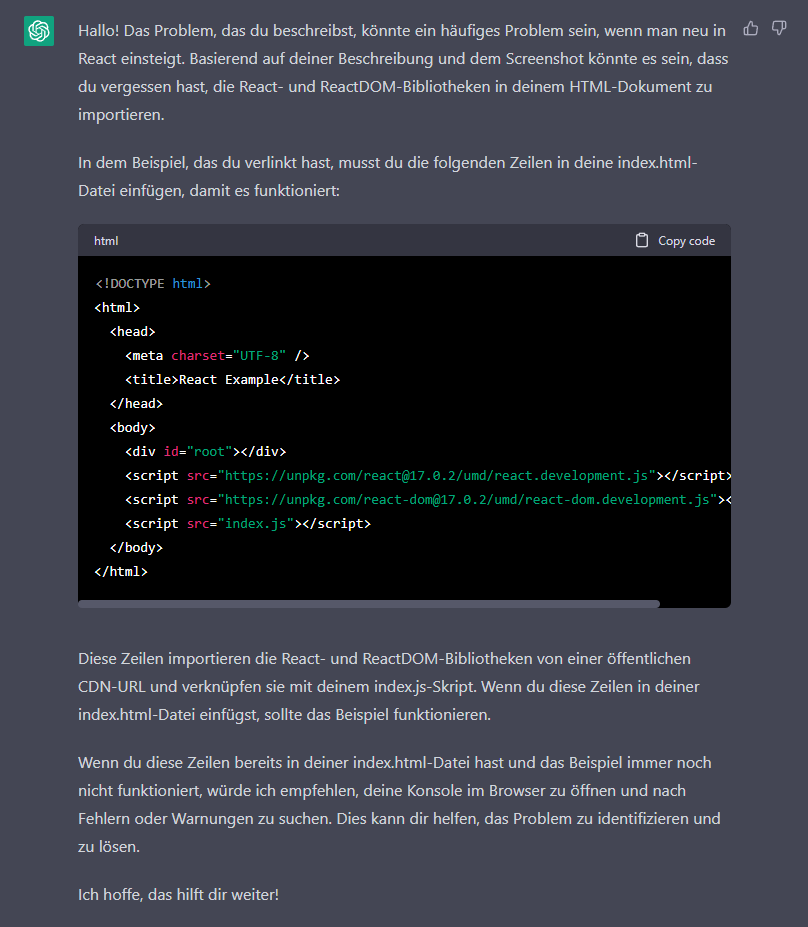
Task: Click the opening <html> tag line
Action: [x=117, y=307]
